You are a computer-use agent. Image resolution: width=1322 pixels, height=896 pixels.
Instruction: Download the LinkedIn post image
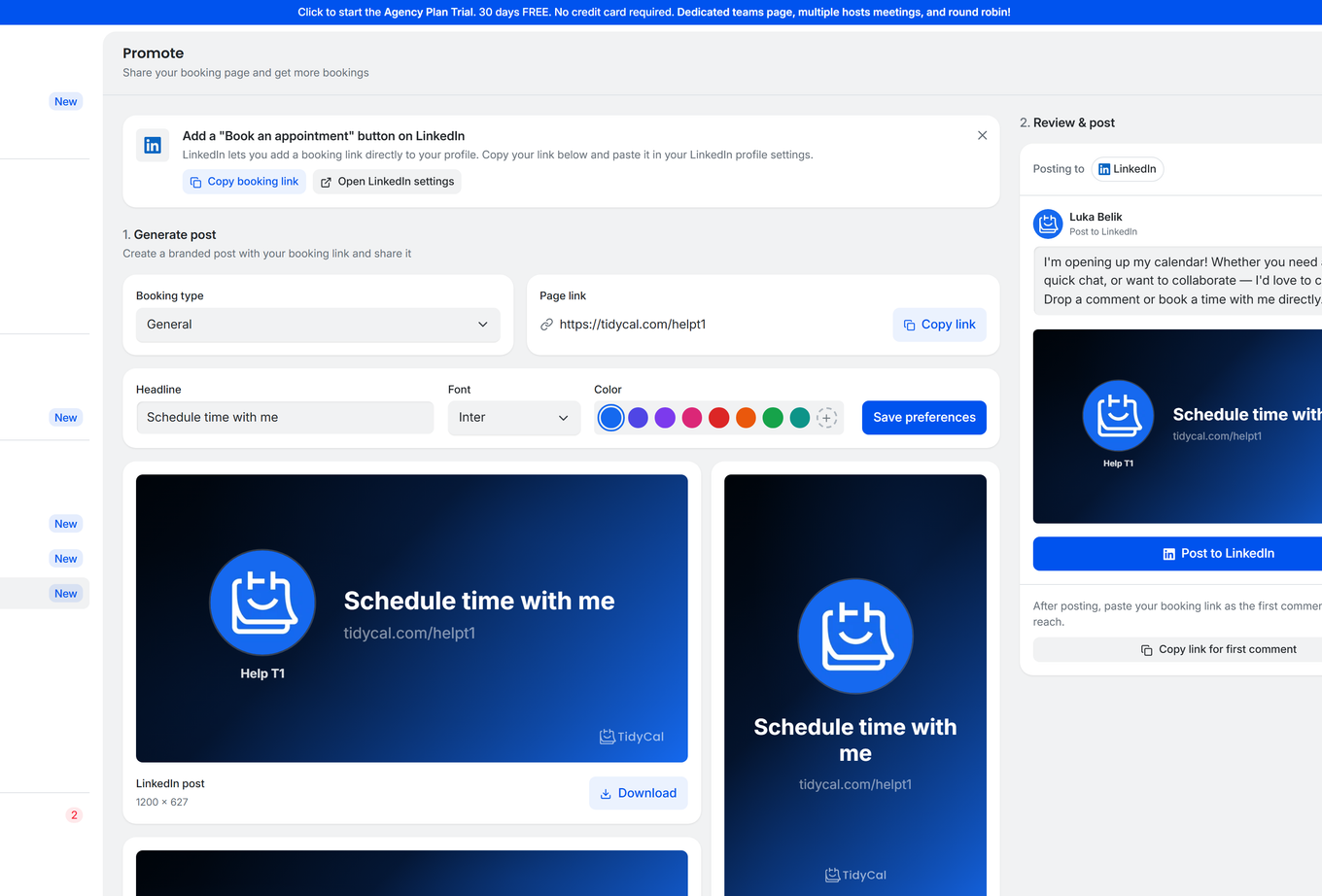[x=639, y=793]
